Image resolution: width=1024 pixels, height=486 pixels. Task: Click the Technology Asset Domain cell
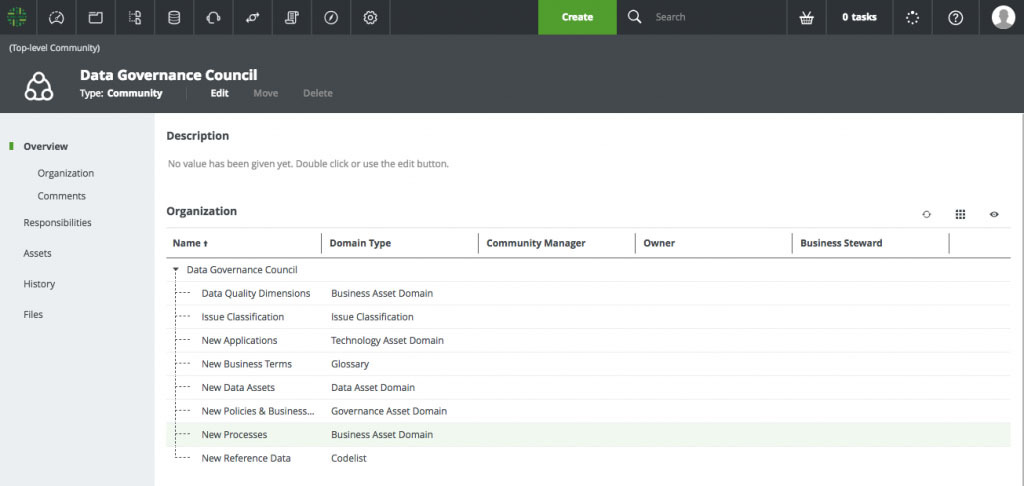[387, 340]
